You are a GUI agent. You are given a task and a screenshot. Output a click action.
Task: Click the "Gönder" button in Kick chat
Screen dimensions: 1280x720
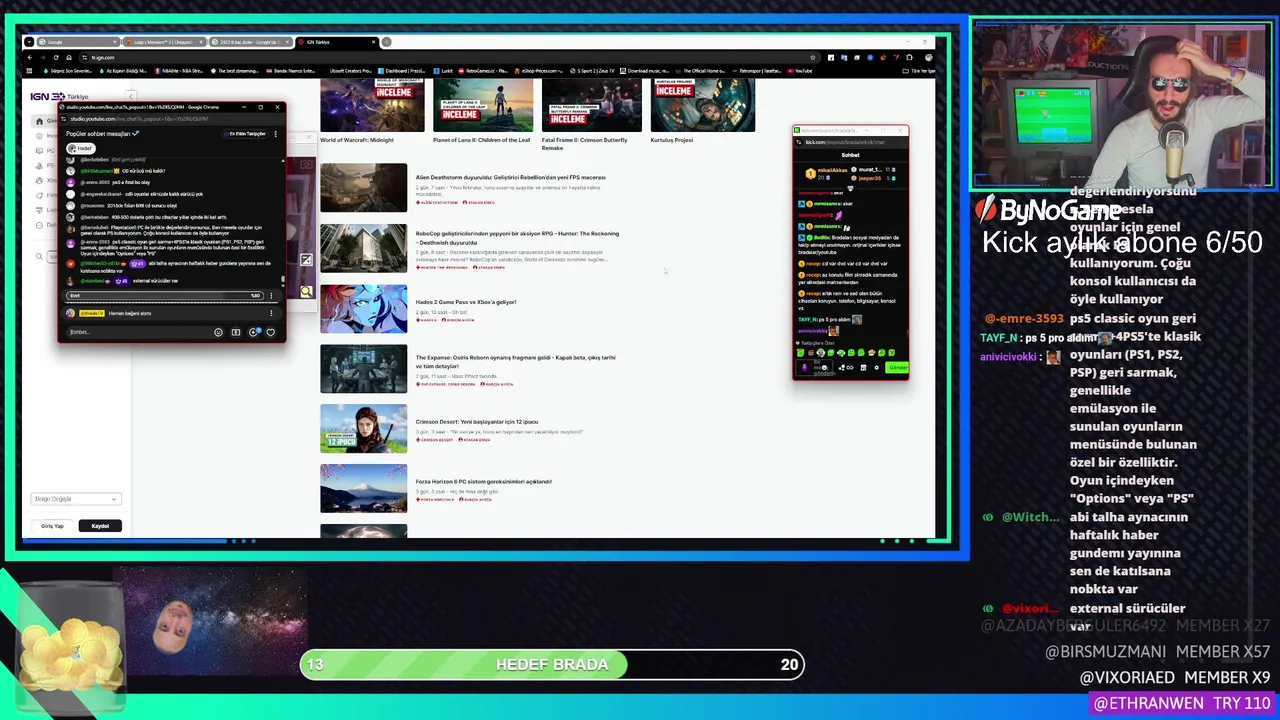[897, 368]
